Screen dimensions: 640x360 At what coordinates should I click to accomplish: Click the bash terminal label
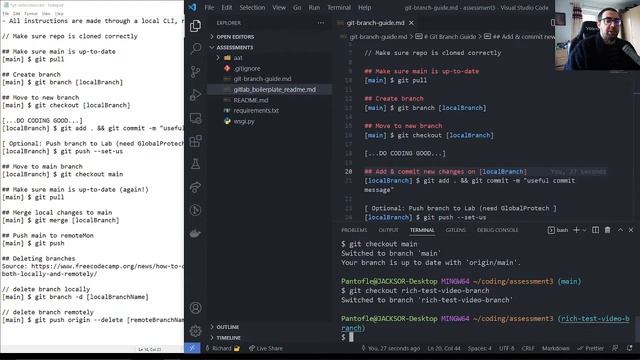pos(558,230)
